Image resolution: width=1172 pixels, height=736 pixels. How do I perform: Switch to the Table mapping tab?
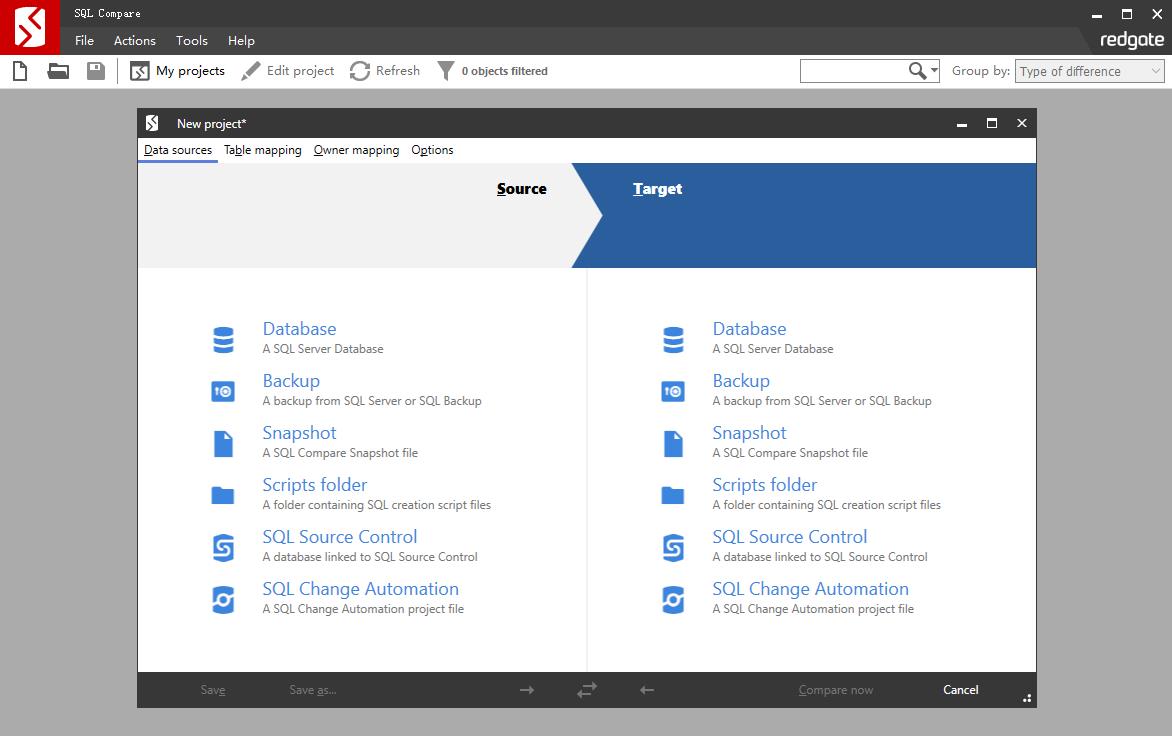[x=262, y=150]
